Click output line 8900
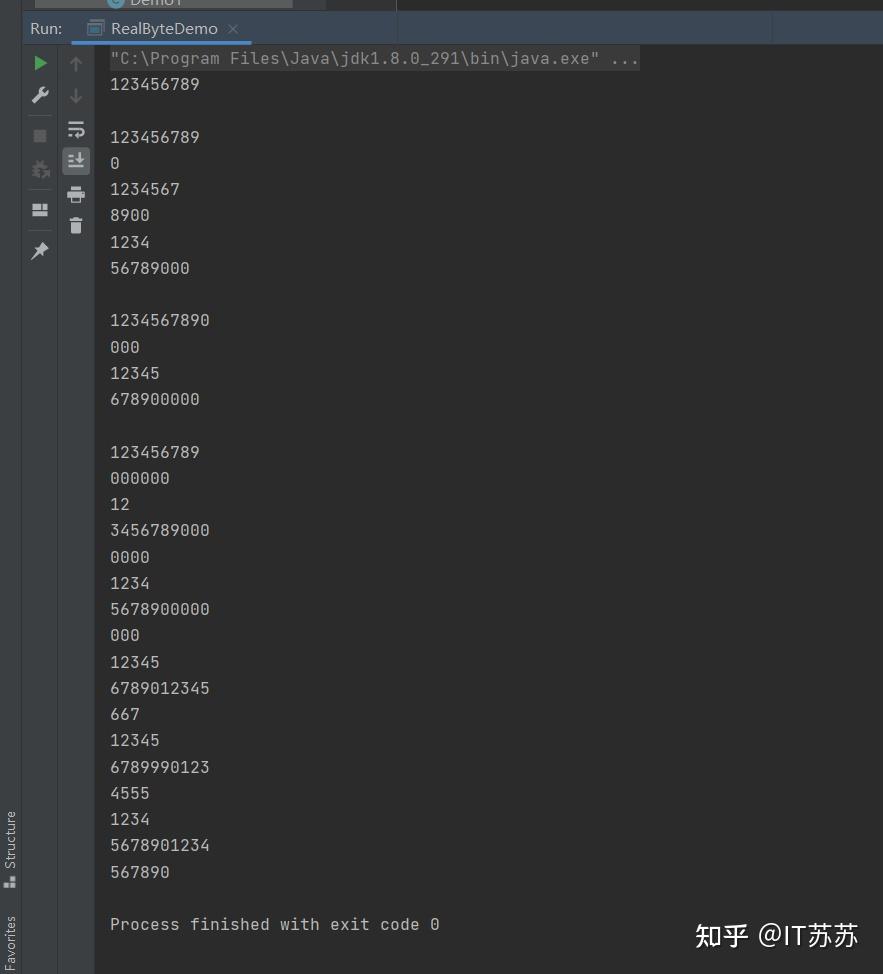This screenshot has width=883, height=974. [x=130, y=215]
